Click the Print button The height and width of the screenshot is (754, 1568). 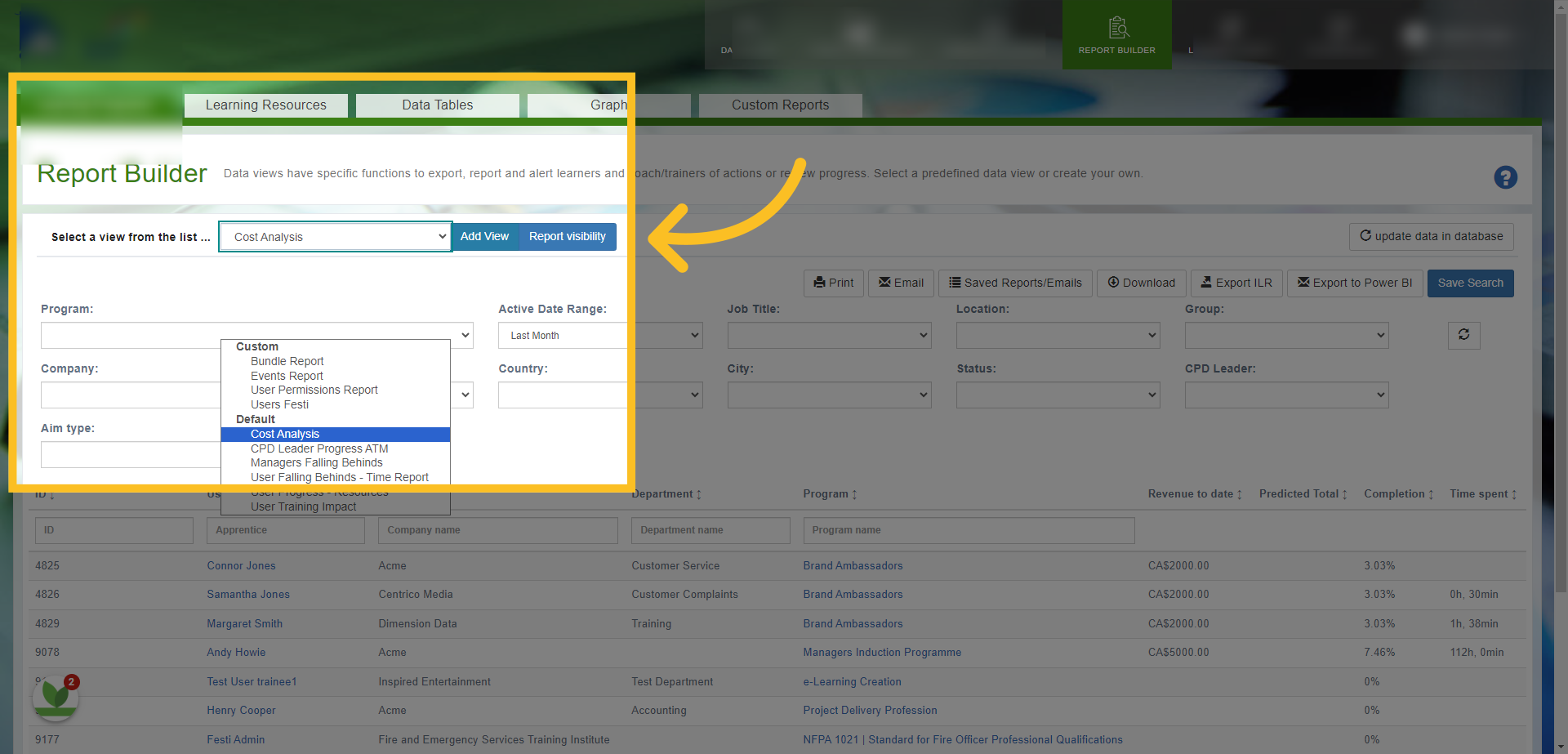pyautogui.click(x=833, y=283)
